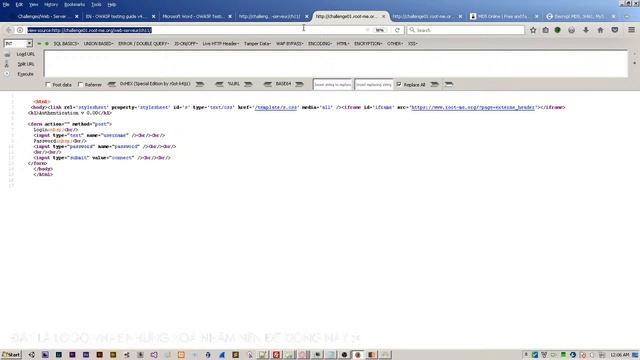Expand the UNION BASED menu
Screen dimensions: 640x360
[98, 43]
